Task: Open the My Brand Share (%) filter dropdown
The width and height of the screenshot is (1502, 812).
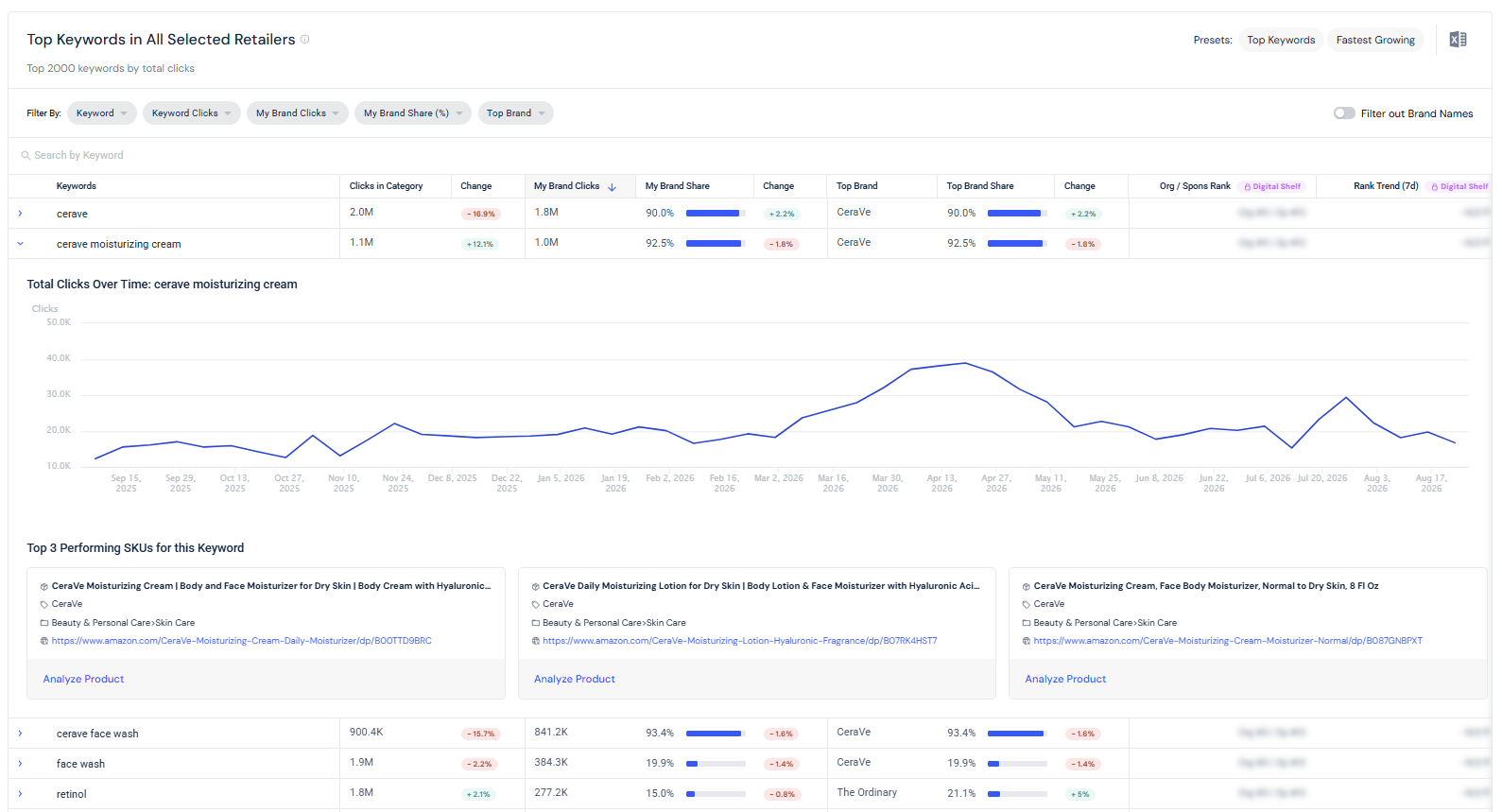Action: coord(413,113)
